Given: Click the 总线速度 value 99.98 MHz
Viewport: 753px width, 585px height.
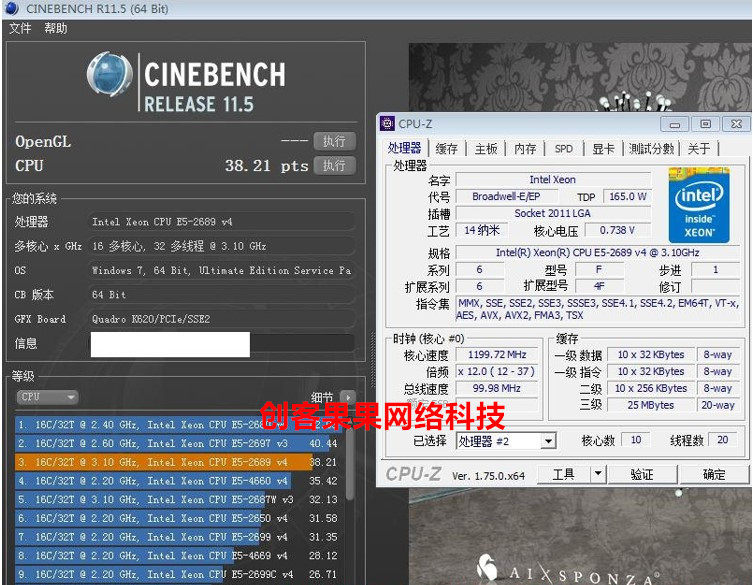Looking at the screenshot, I should [x=497, y=389].
